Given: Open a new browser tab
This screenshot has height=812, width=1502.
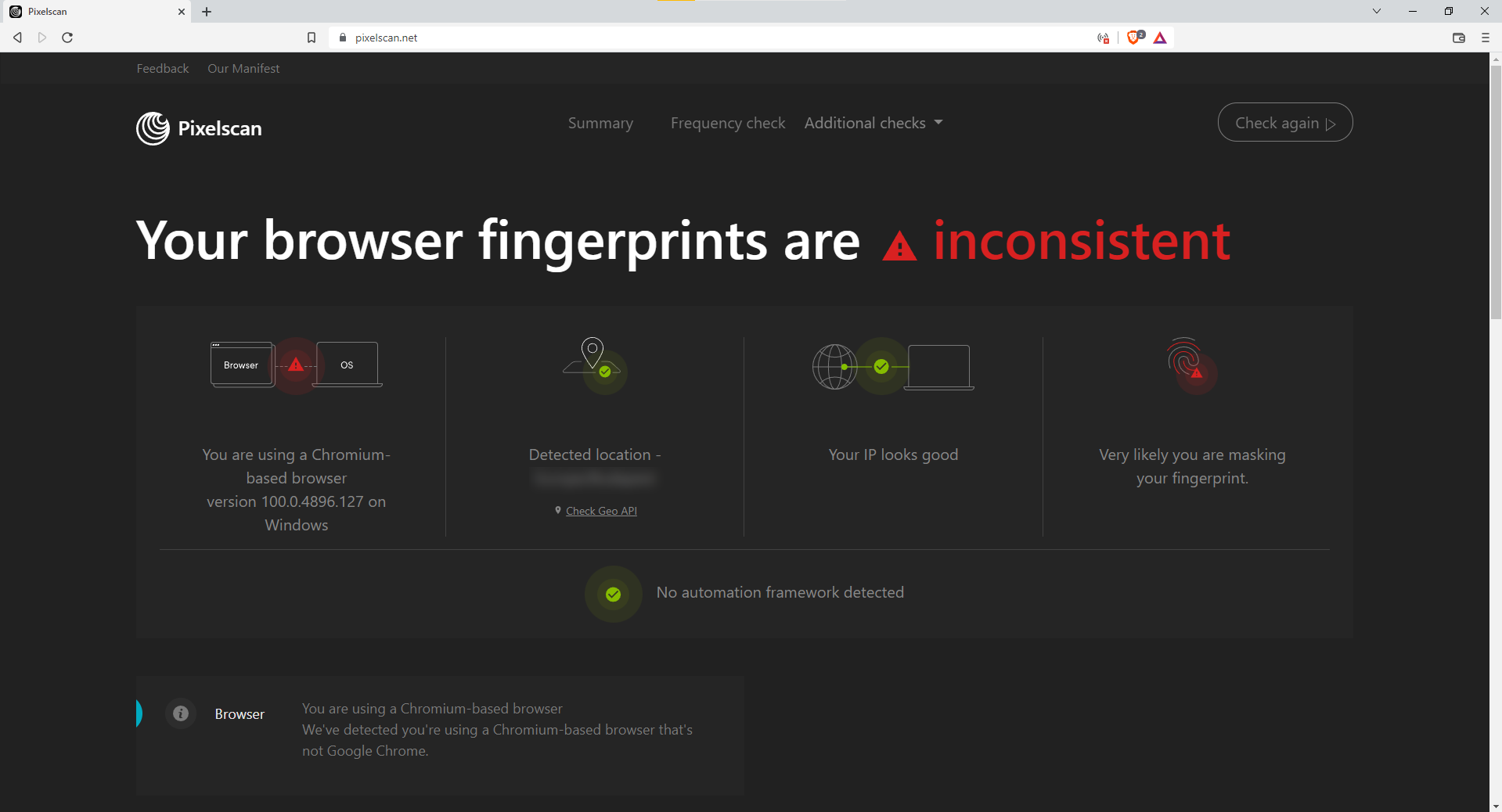Looking at the screenshot, I should click(207, 12).
